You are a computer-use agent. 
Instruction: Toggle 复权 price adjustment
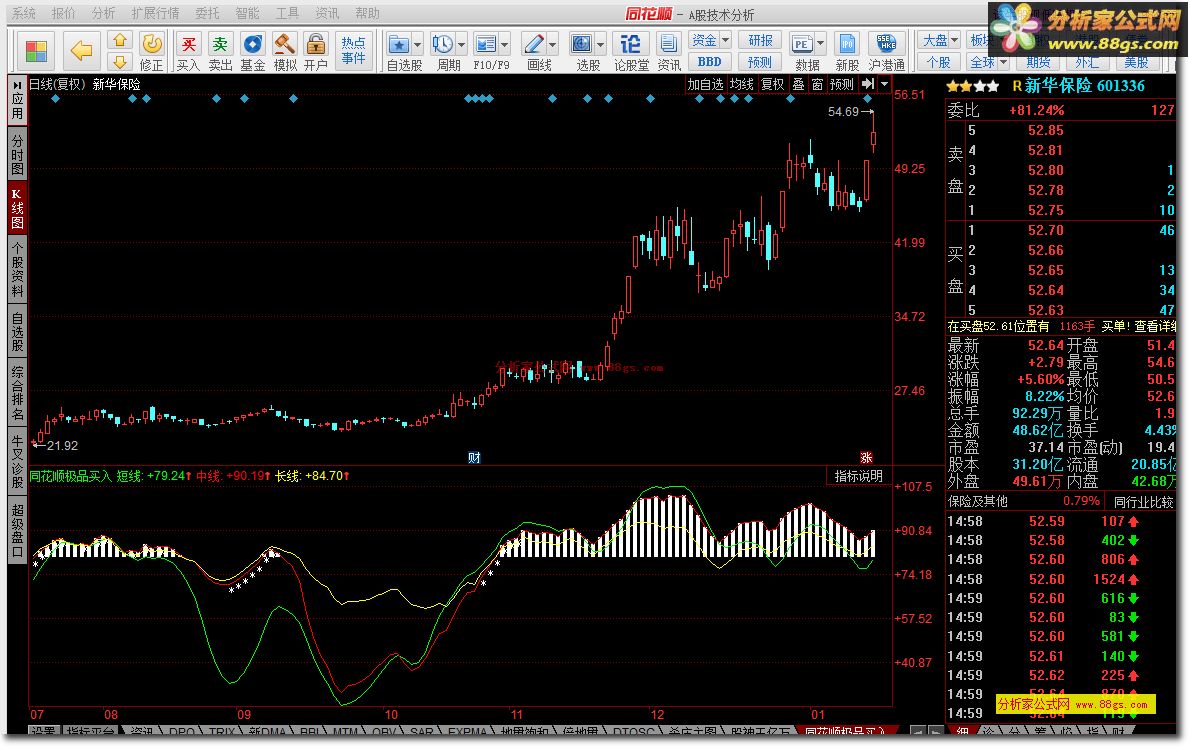click(773, 84)
